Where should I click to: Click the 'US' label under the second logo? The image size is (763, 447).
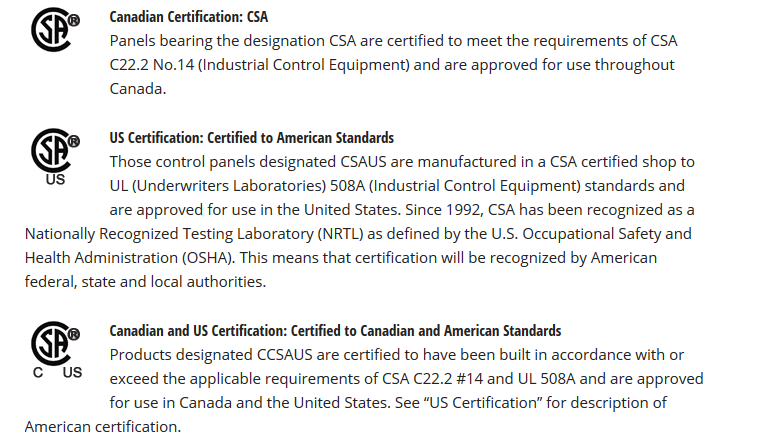tap(55, 180)
